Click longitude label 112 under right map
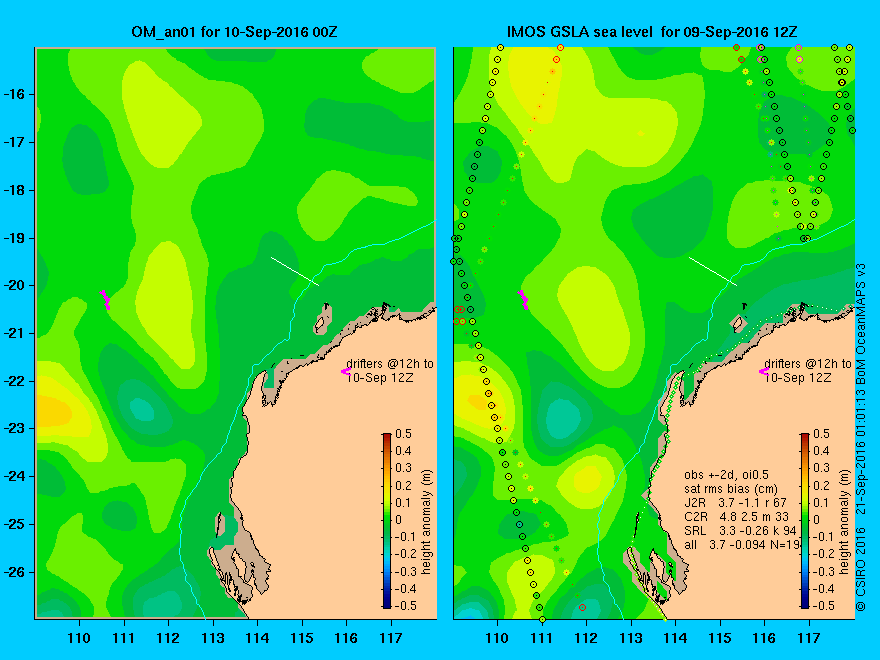880x660 pixels. pos(586,638)
